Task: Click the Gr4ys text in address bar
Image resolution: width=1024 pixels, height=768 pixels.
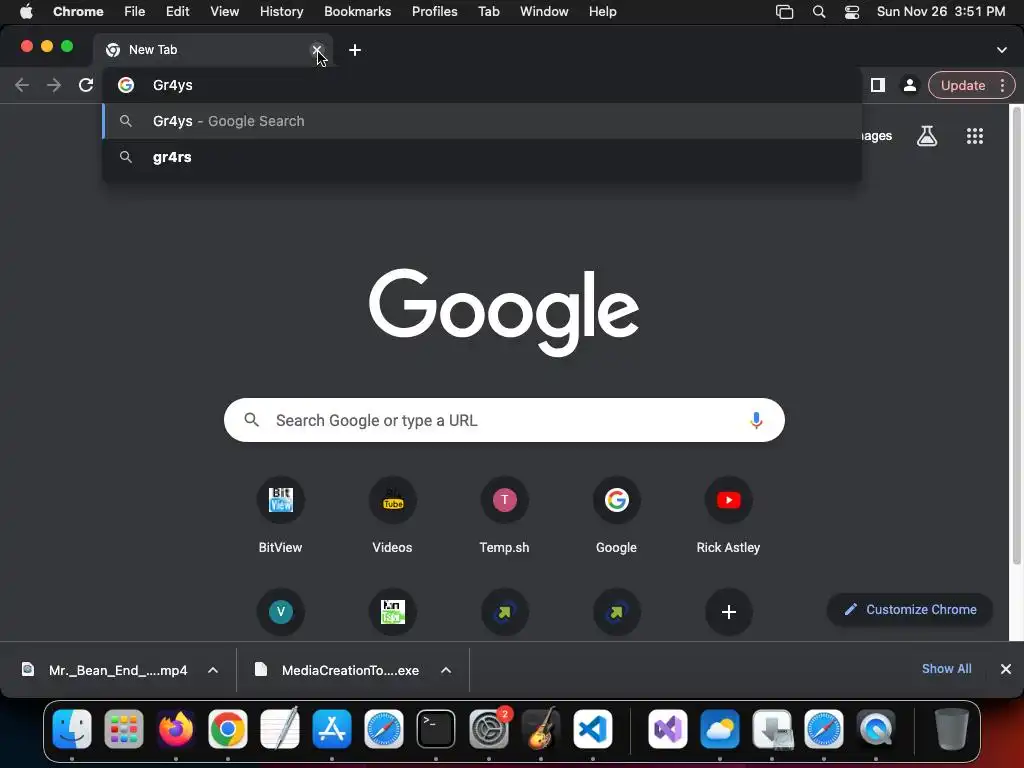Action: [172, 85]
